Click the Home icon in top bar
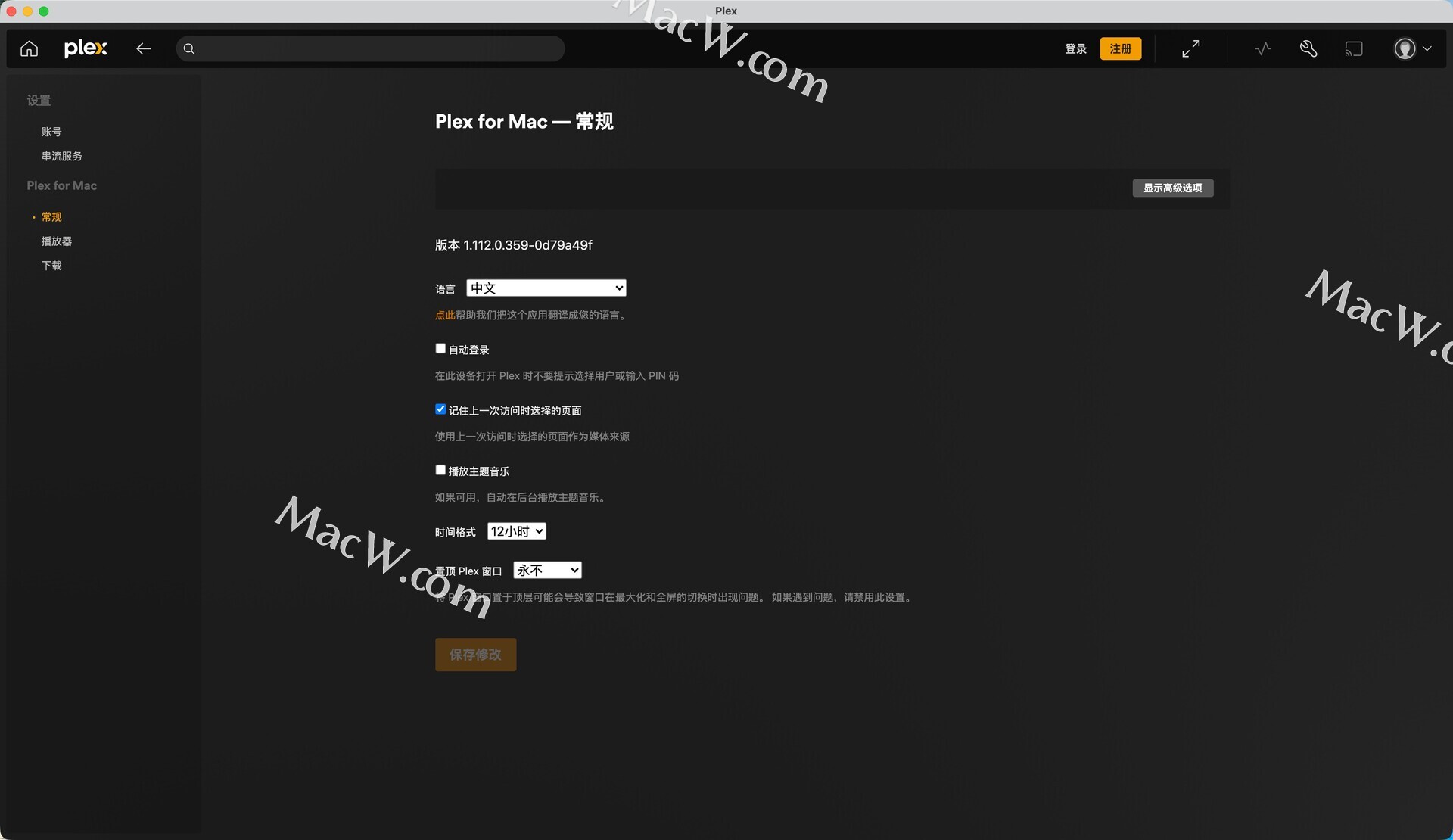 (29, 49)
